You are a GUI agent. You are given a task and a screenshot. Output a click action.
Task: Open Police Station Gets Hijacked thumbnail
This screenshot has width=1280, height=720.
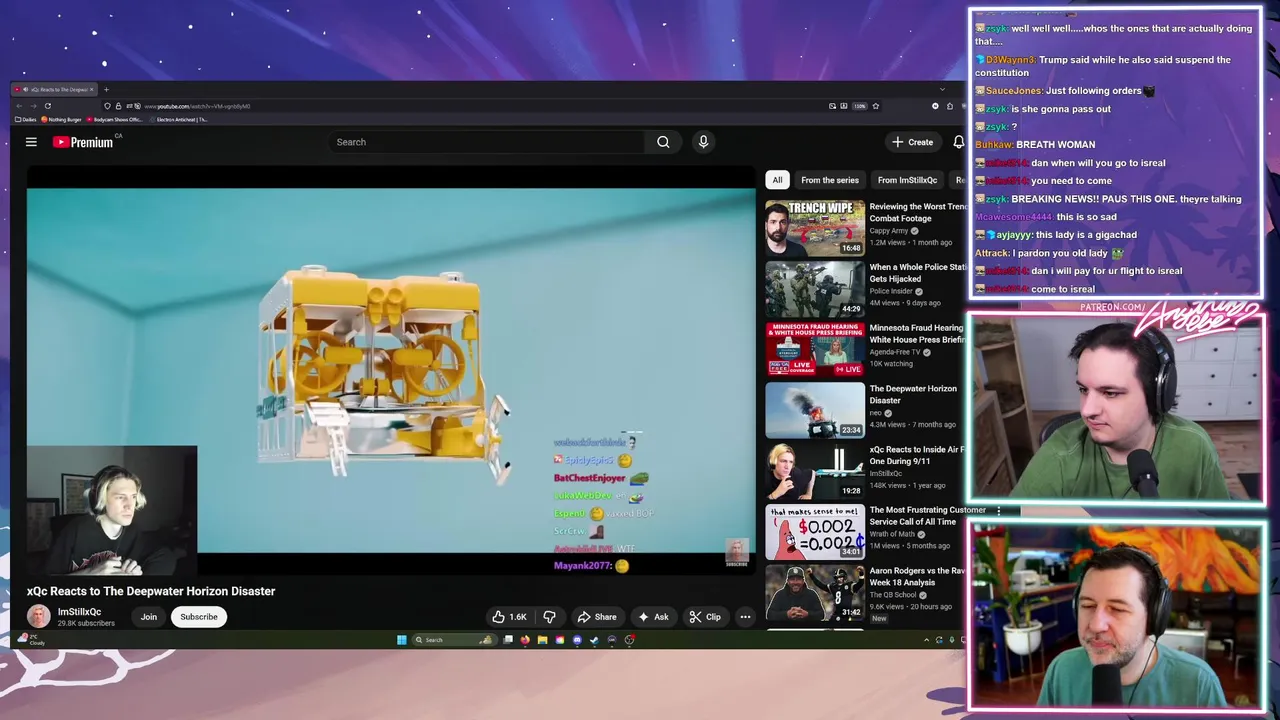[x=815, y=289]
